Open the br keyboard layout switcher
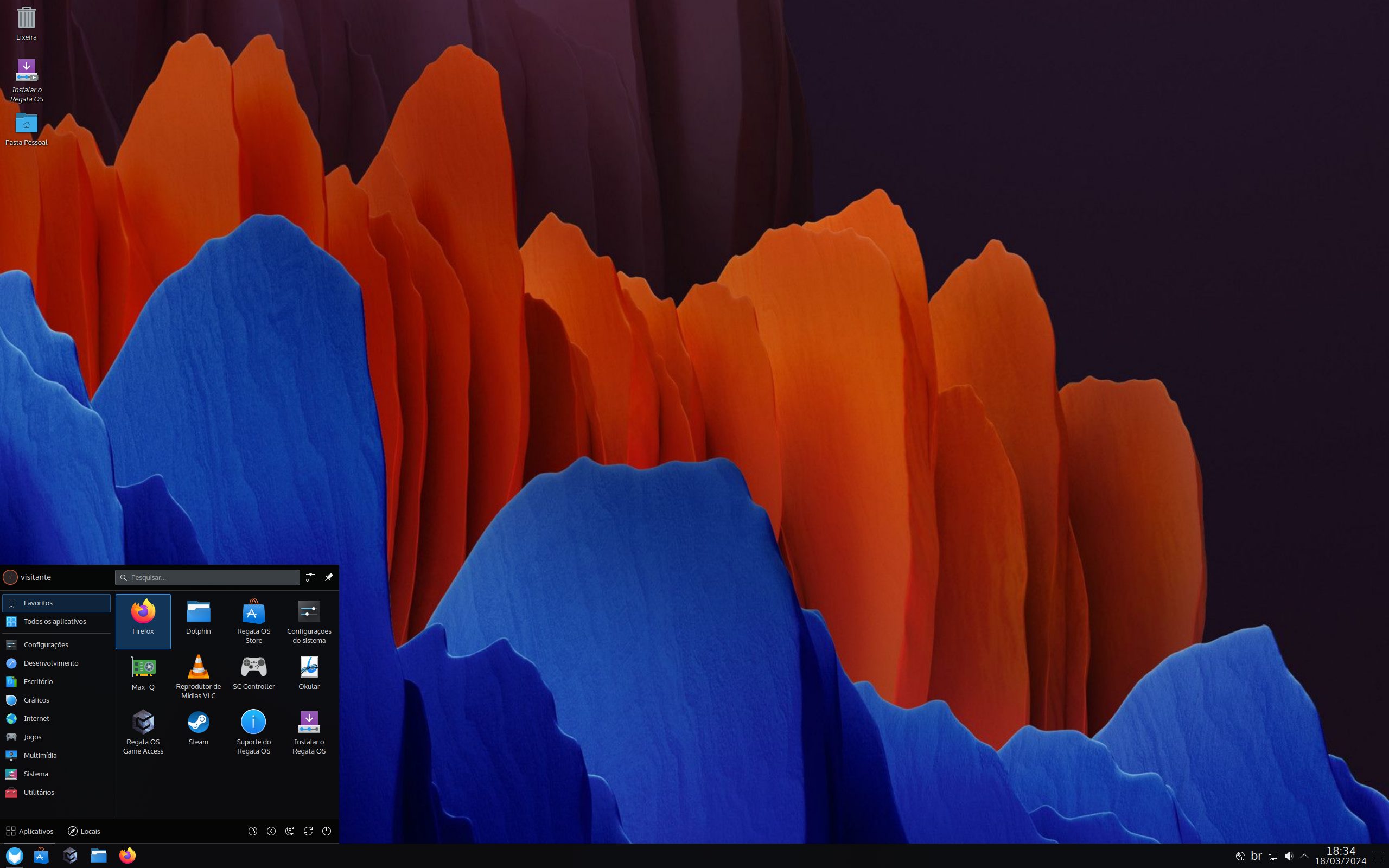This screenshot has width=1389, height=868. coord(1256,856)
